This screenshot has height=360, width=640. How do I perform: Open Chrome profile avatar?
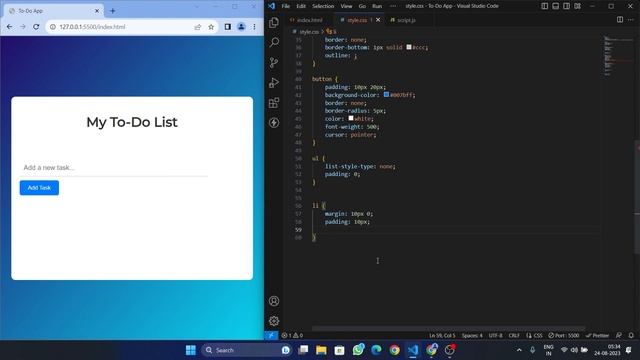pos(241,27)
